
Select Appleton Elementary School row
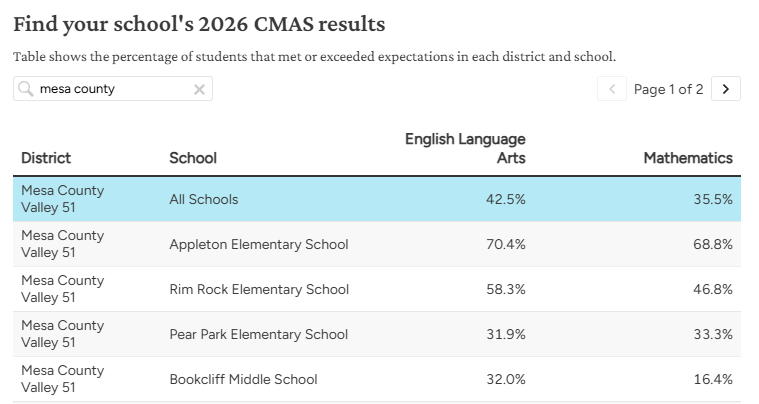[x=377, y=244]
